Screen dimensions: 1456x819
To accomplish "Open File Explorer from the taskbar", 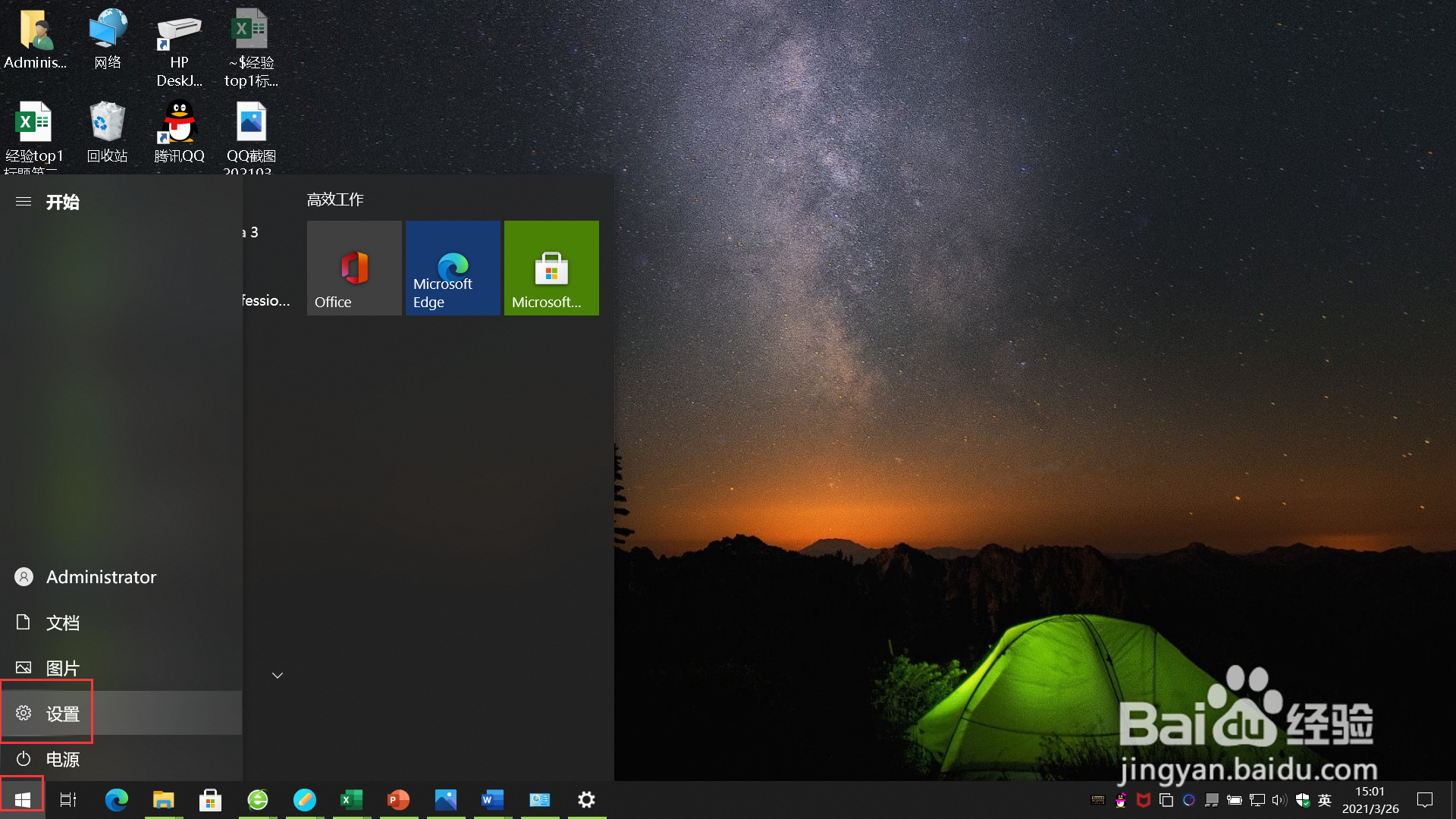I will pyautogui.click(x=163, y=799).
